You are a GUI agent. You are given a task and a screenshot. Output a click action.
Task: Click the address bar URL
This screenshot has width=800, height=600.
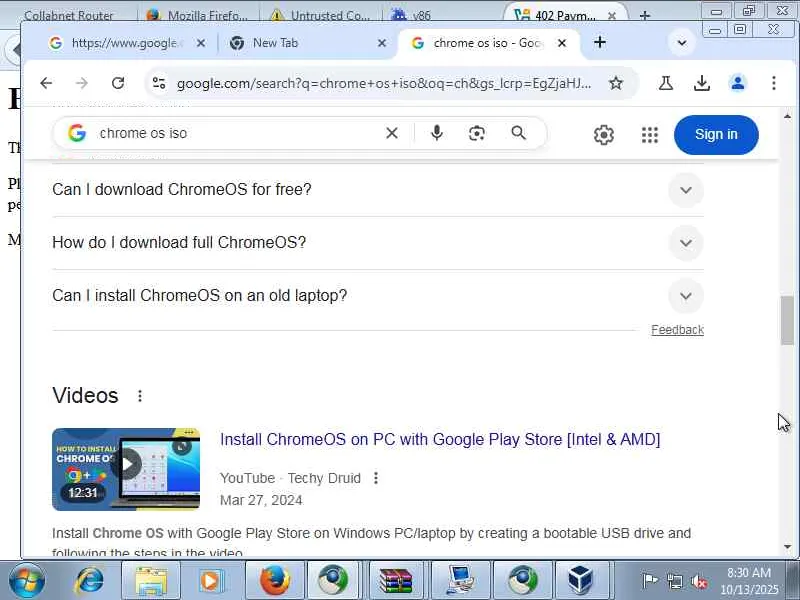pos(384,83)
